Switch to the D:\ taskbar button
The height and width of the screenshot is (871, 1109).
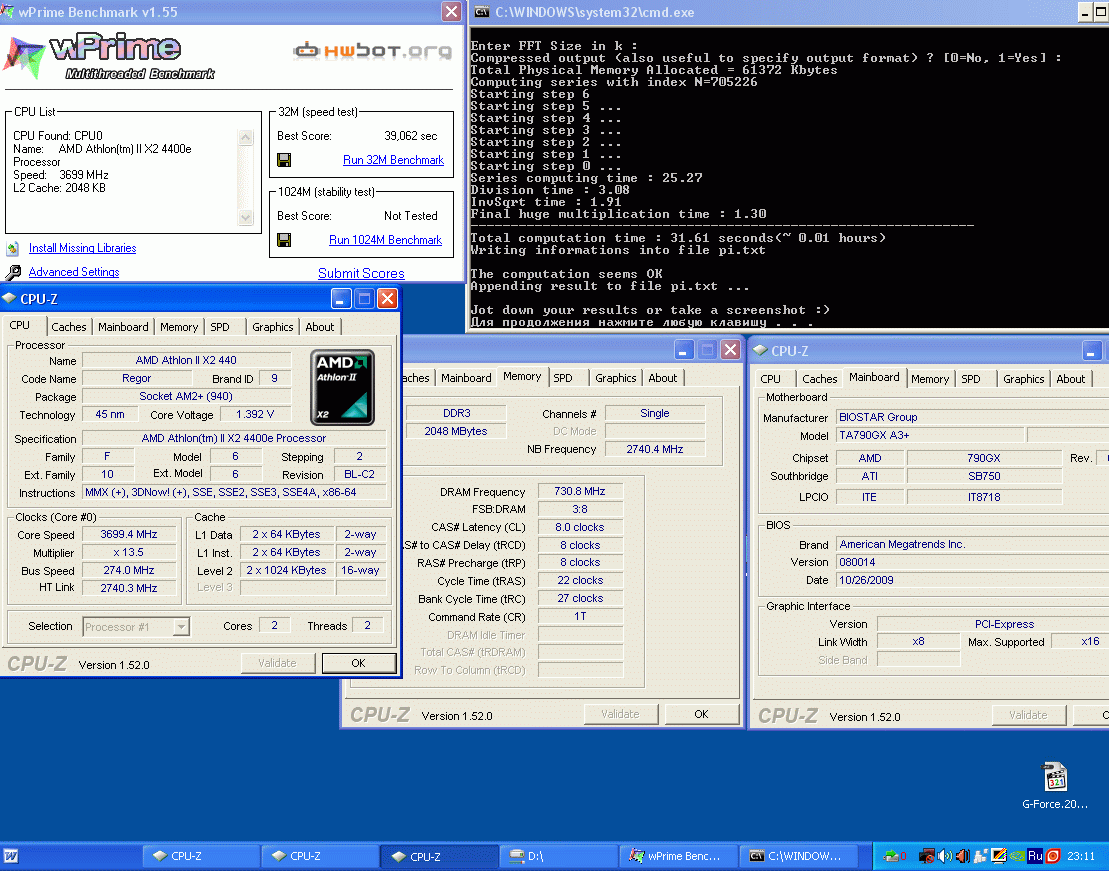tap(559, 856)
